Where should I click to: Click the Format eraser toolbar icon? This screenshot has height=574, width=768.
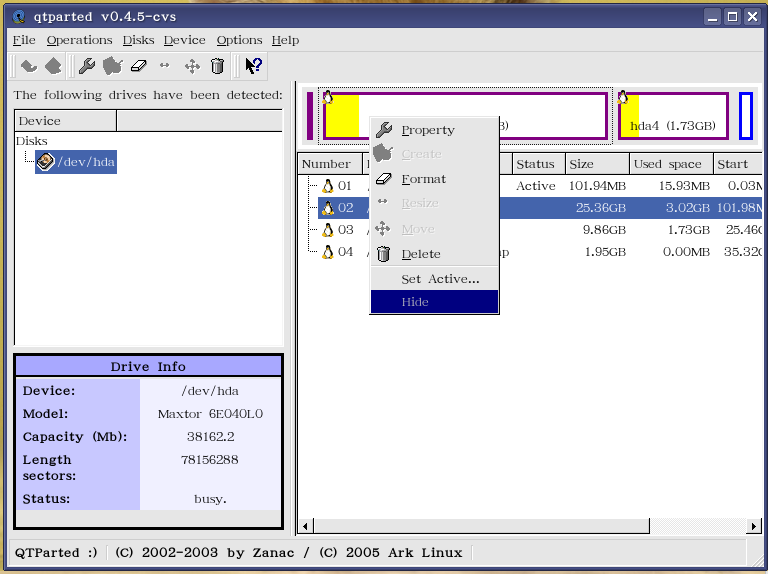click(x=139, y=66)
